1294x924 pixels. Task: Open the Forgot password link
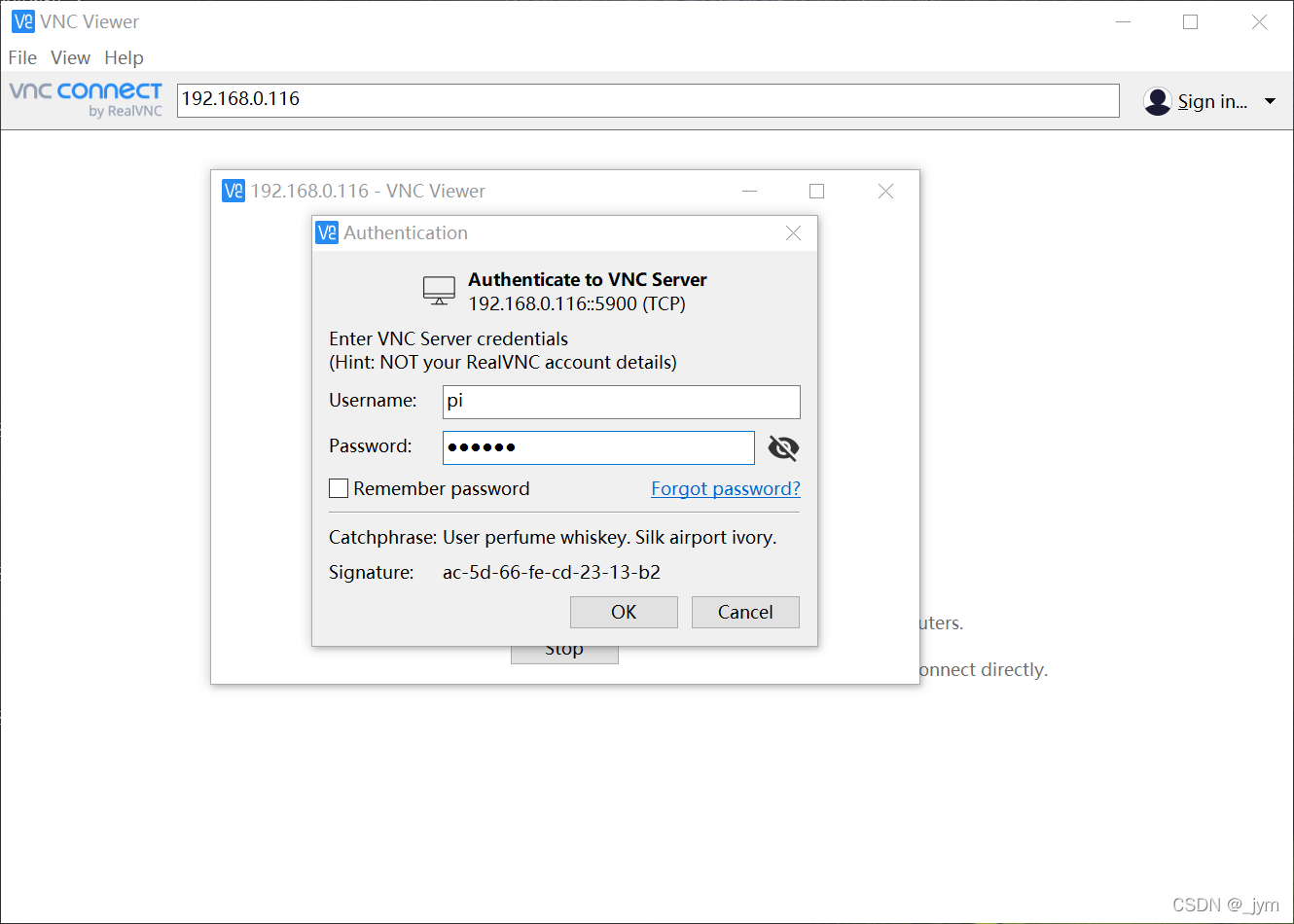[x=726, y=488]
